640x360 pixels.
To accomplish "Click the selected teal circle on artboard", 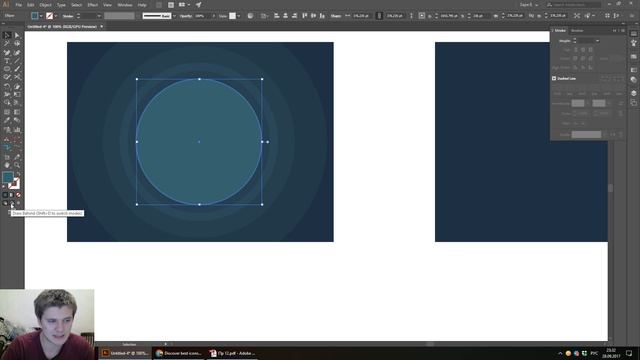I will coord(199,142).
